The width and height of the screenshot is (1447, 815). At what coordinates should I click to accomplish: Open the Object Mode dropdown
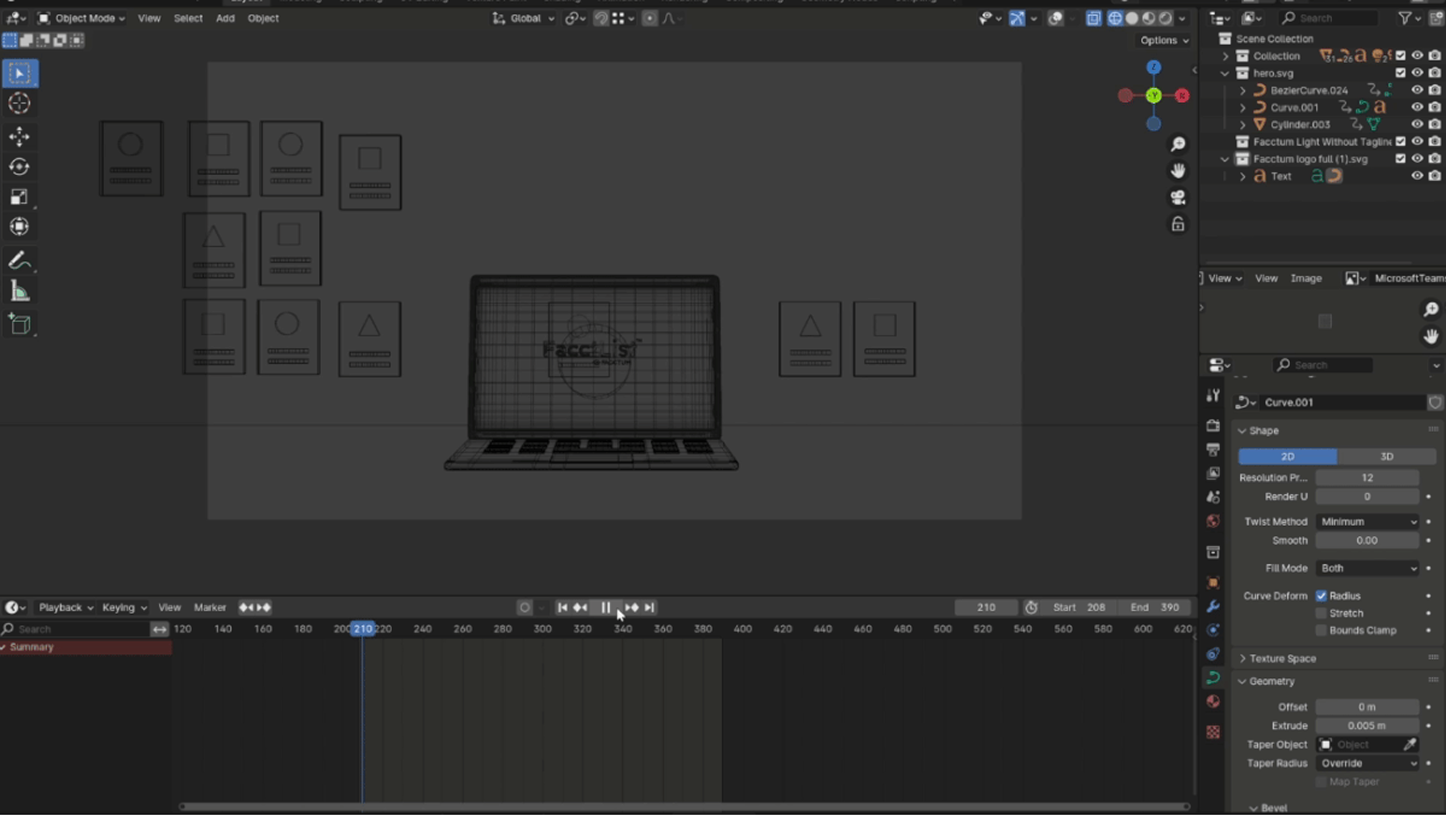(81, 18)
